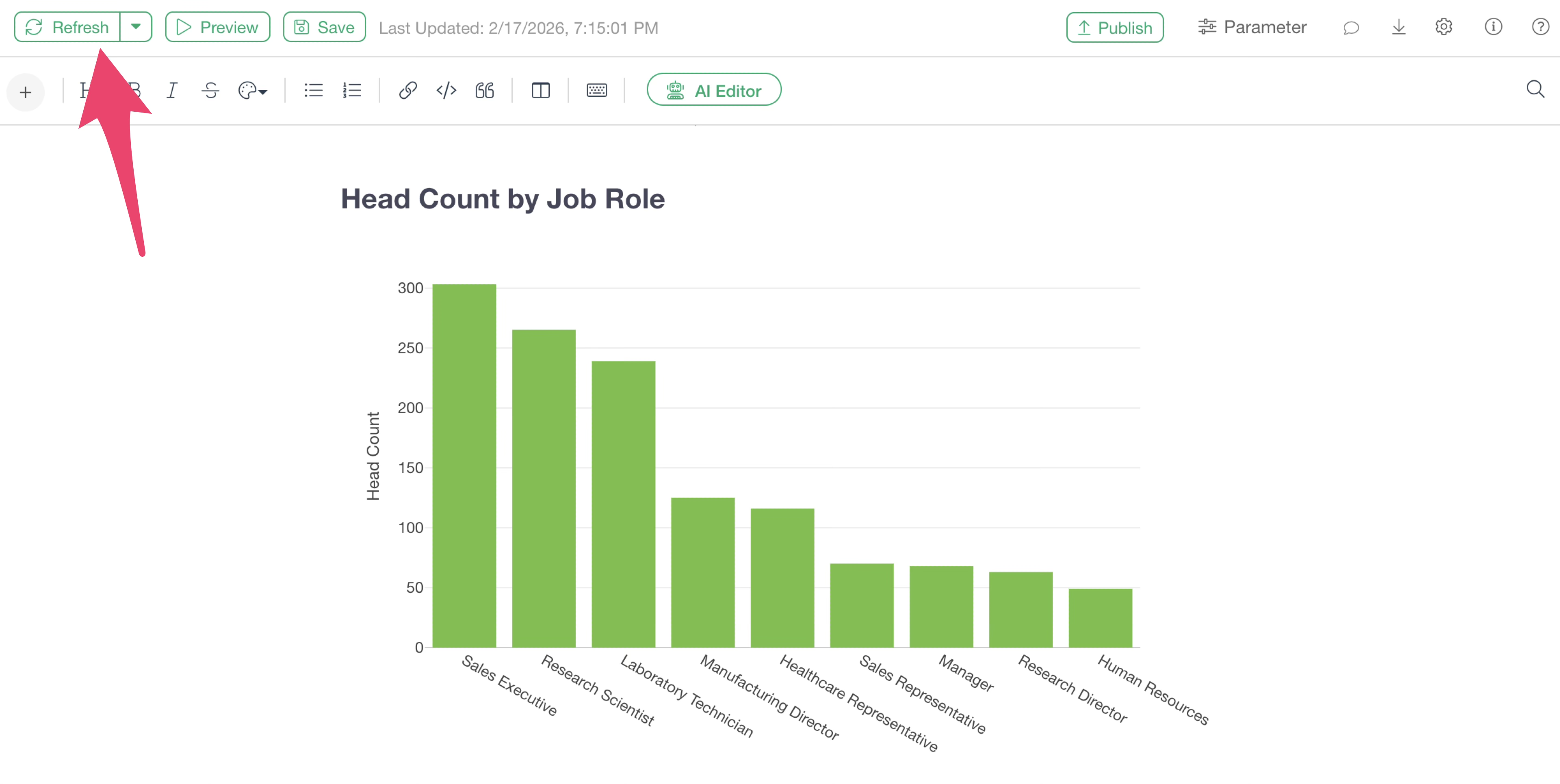
Task: Click the italic formatting icon
Action: click(x=172, y=91)
